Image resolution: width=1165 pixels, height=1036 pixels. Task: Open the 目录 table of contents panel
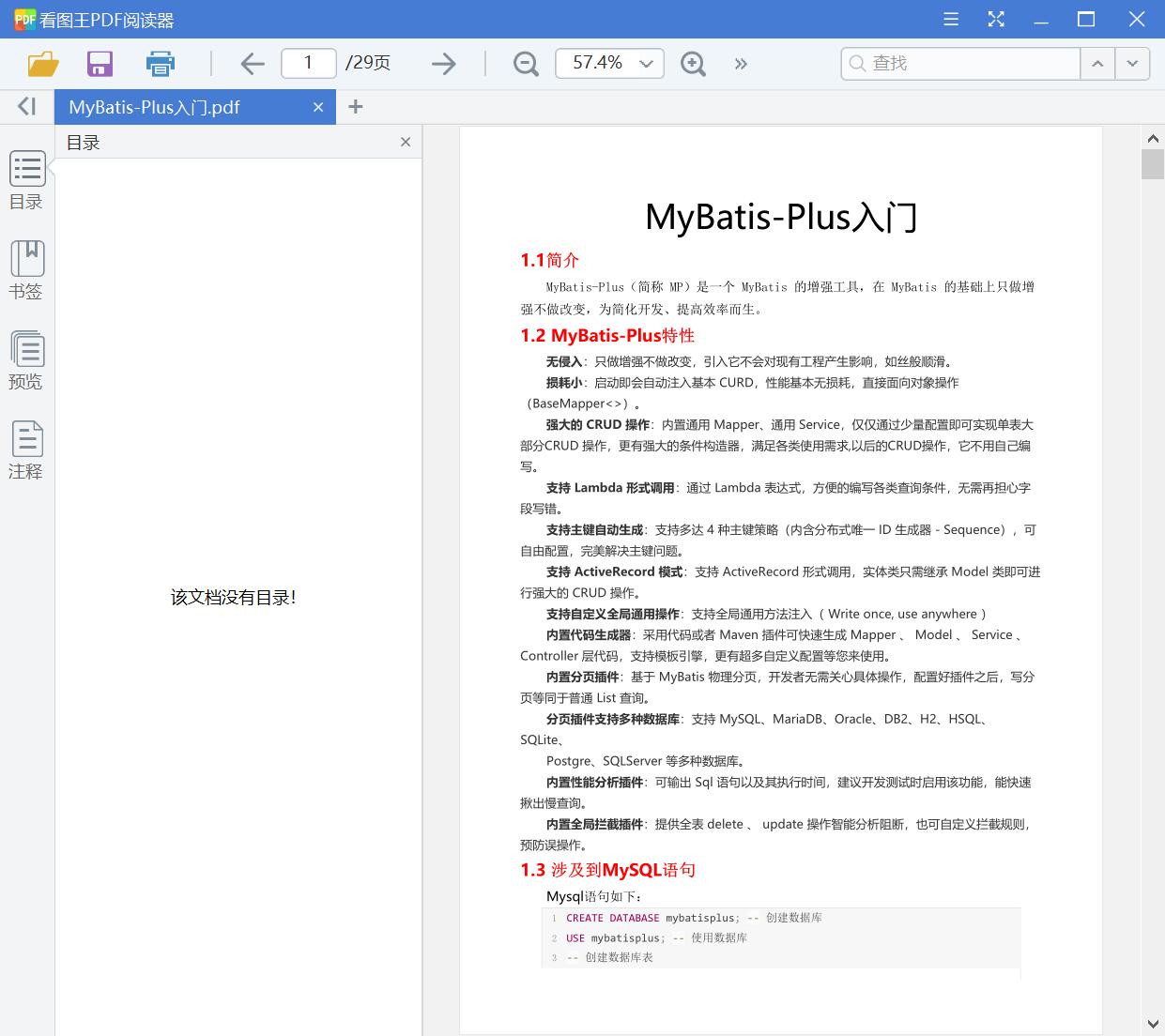click(26, 181)
